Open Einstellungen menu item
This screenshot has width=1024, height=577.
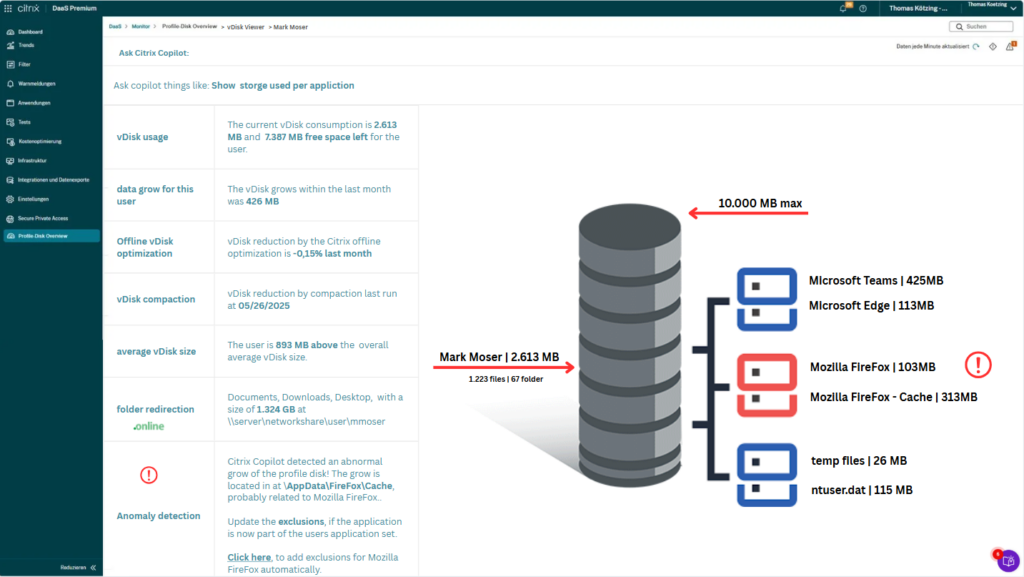coord(33,199)
